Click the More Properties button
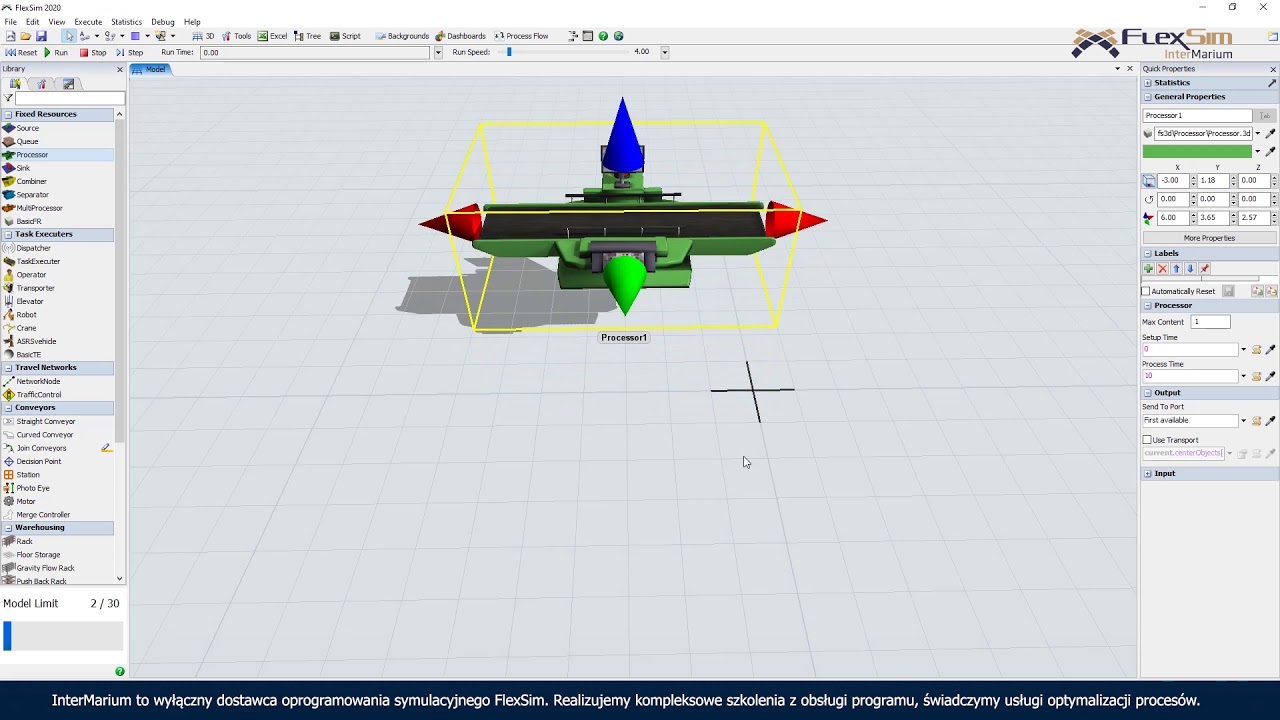The height and width of the screenshot is (720, 1280). 1209,238
